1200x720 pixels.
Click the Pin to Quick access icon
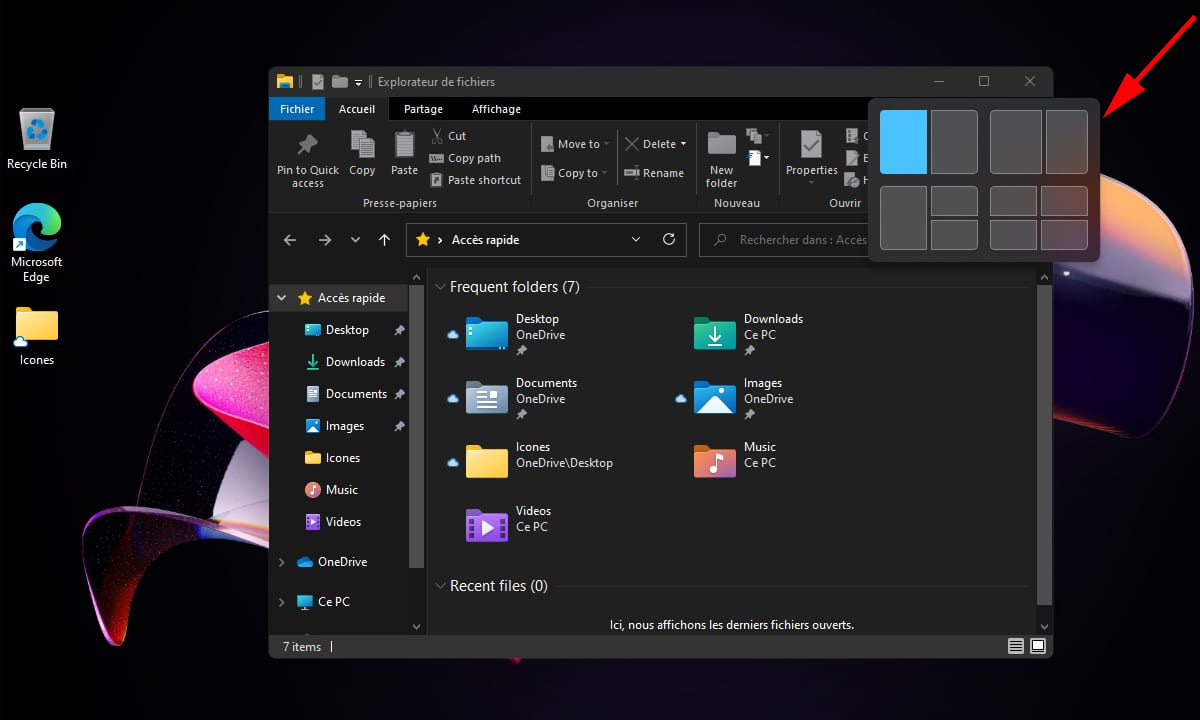pyautogui.click(x=307, y=146)
